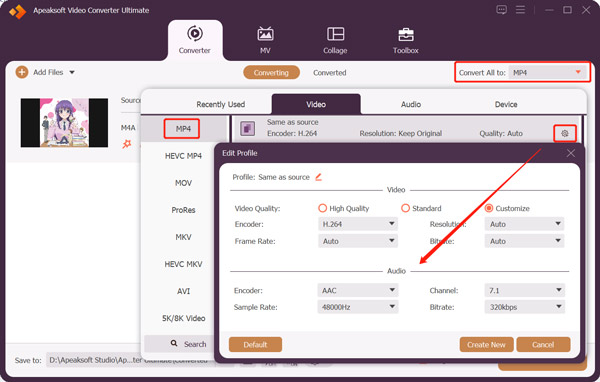Image resolution: width=600 pixels, height=382 pixels.
Task: Open the Sample Rate 48000Hz dropdown
Action: [x=358, y=307]
